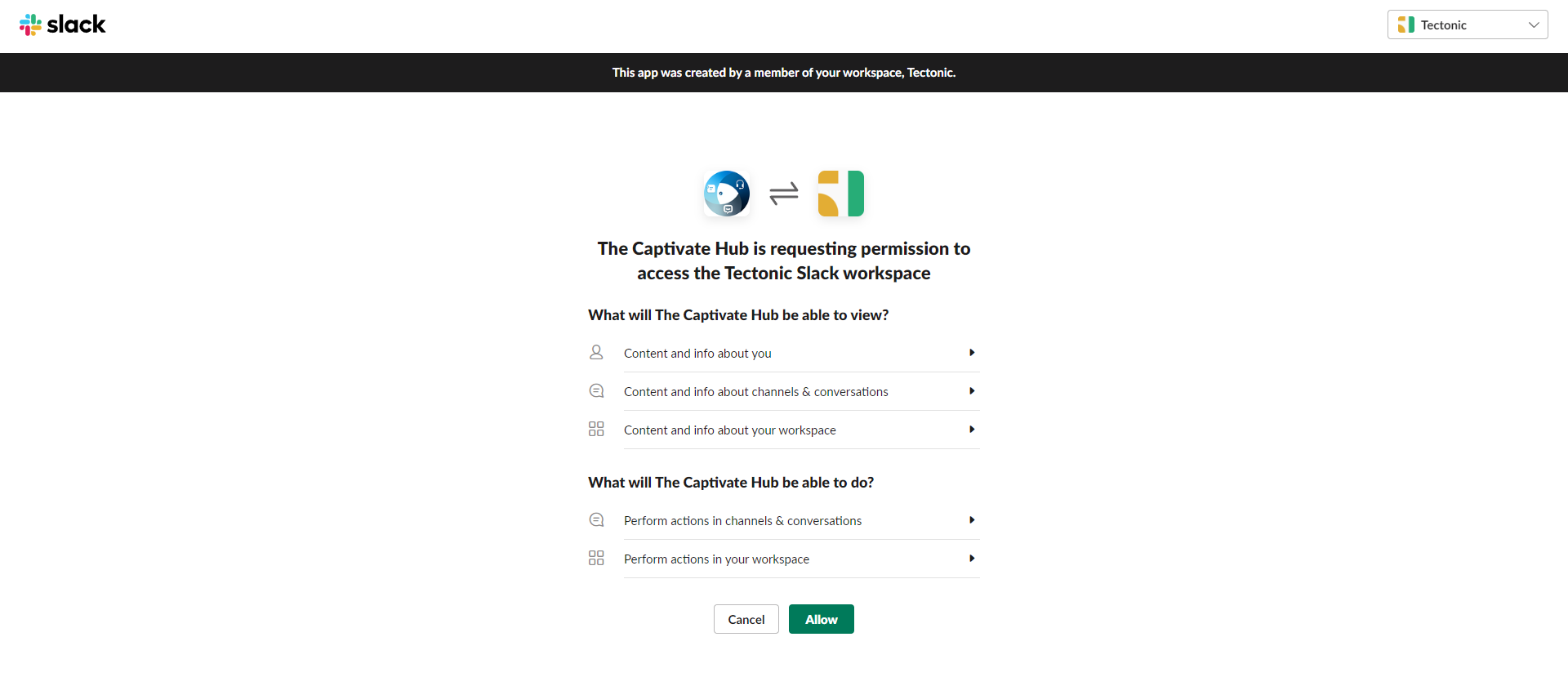Click the Tectonic workspace logo icon
Screen dimensions: 1568x686
click(x=840, y=194)
